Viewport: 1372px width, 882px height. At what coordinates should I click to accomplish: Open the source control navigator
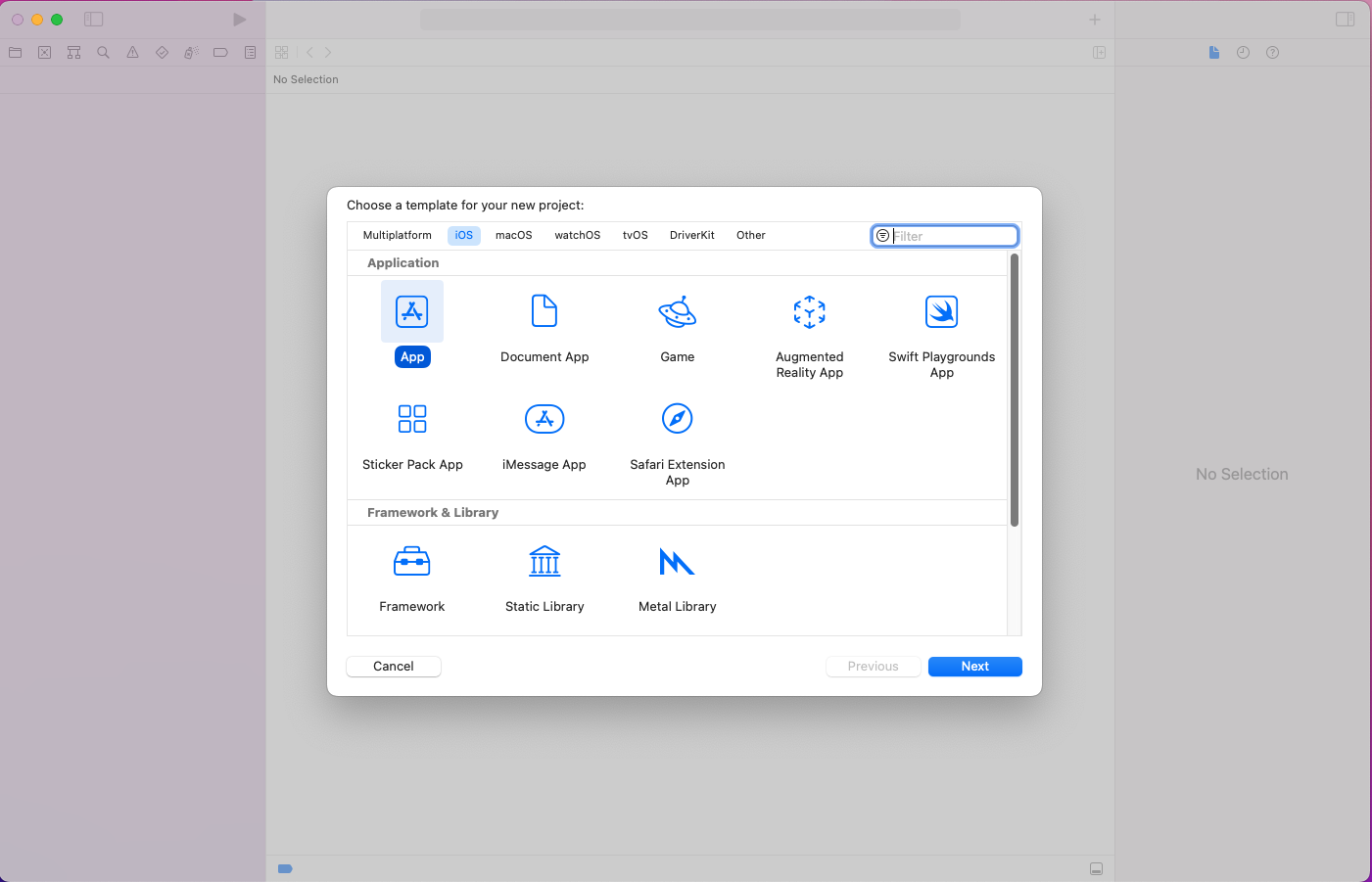point(45,53)
